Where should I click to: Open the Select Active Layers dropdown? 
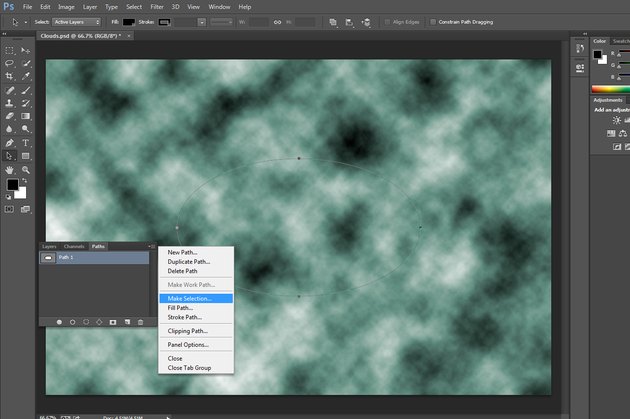pyautogui.click(x=76, y=22)
